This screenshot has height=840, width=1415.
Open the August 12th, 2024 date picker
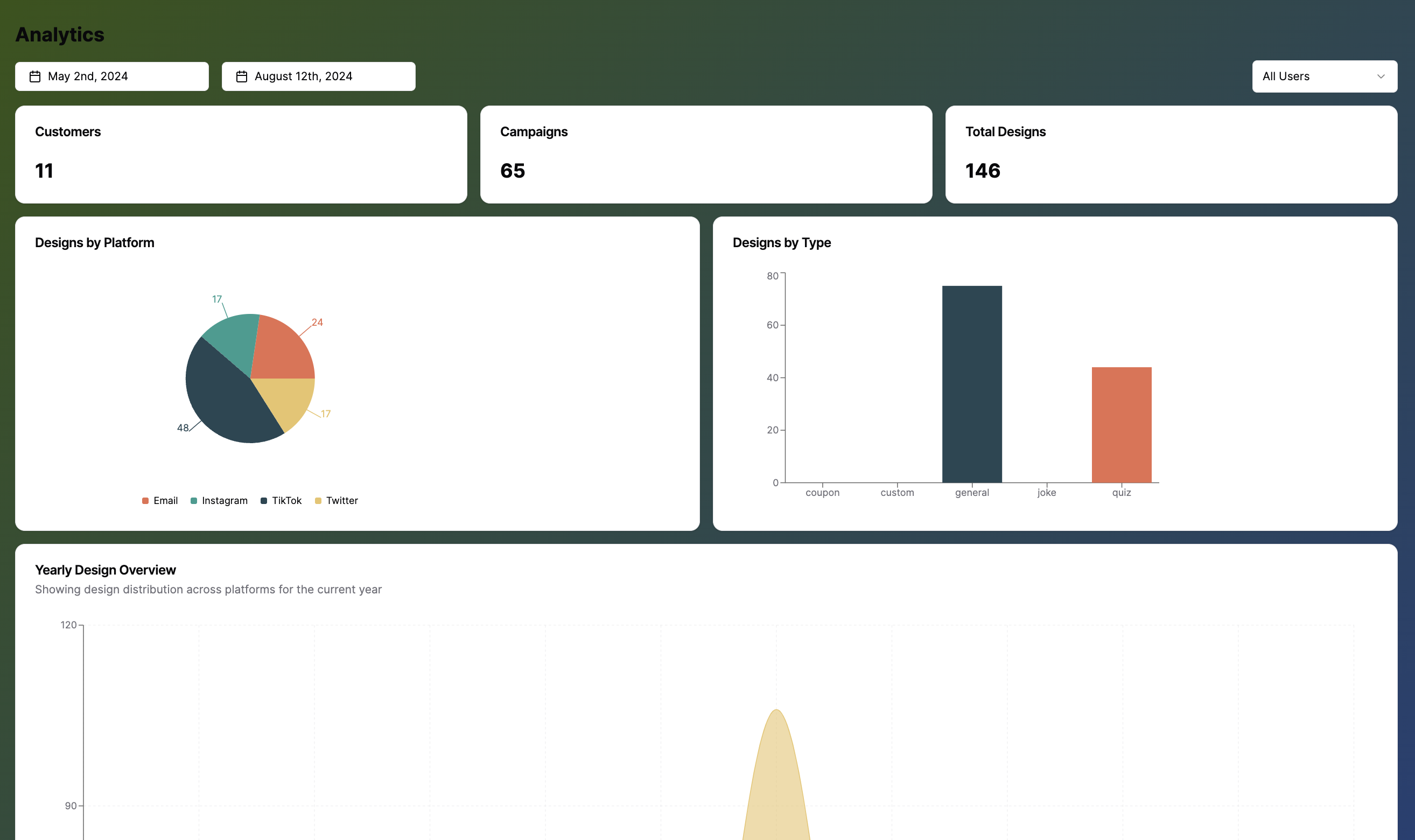point(318,76)
